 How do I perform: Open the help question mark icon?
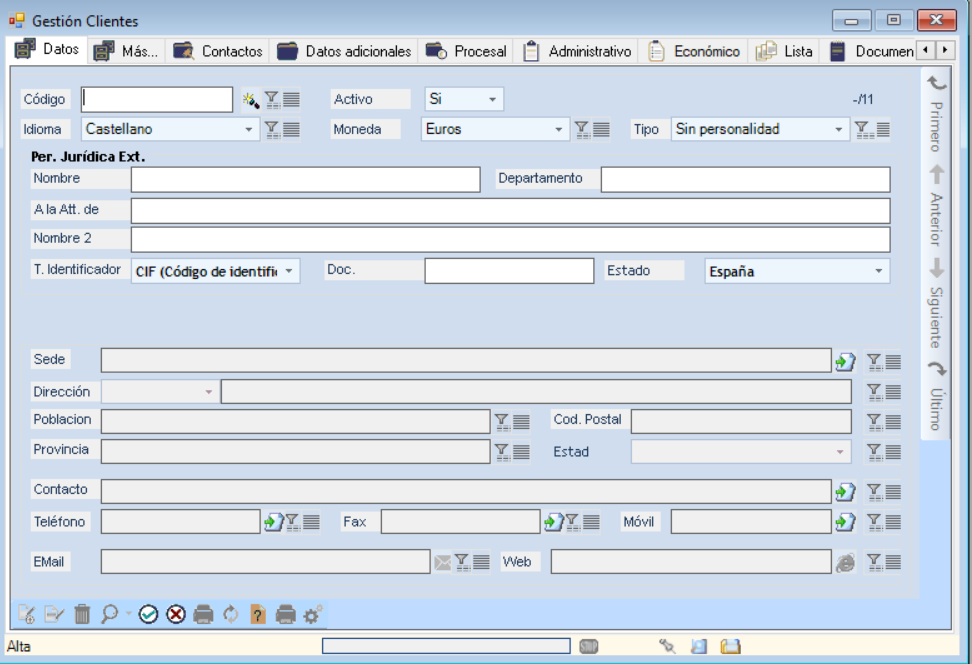258,614
